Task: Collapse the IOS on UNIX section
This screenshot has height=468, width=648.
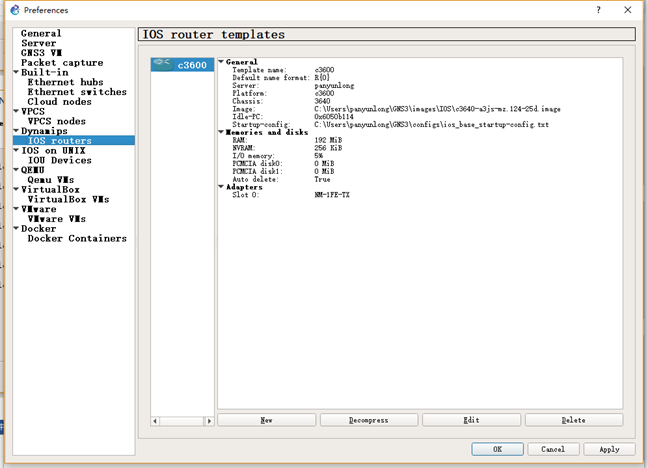Action: [16, 150]
